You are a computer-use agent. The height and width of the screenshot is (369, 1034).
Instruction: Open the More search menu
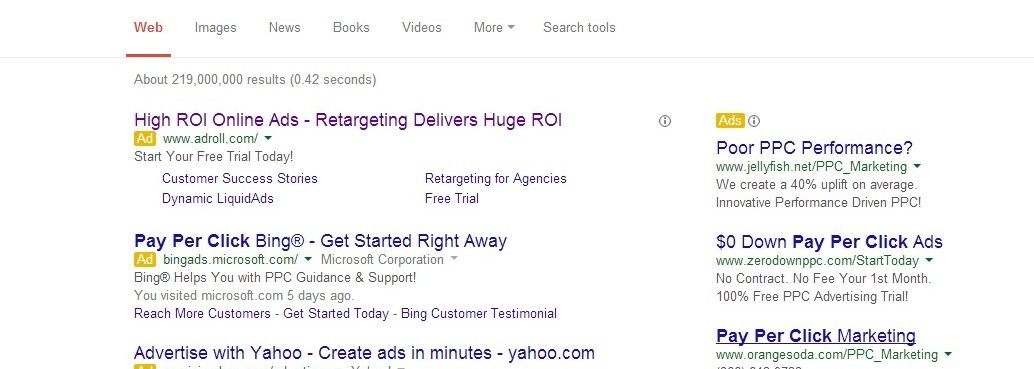[494, 28]
